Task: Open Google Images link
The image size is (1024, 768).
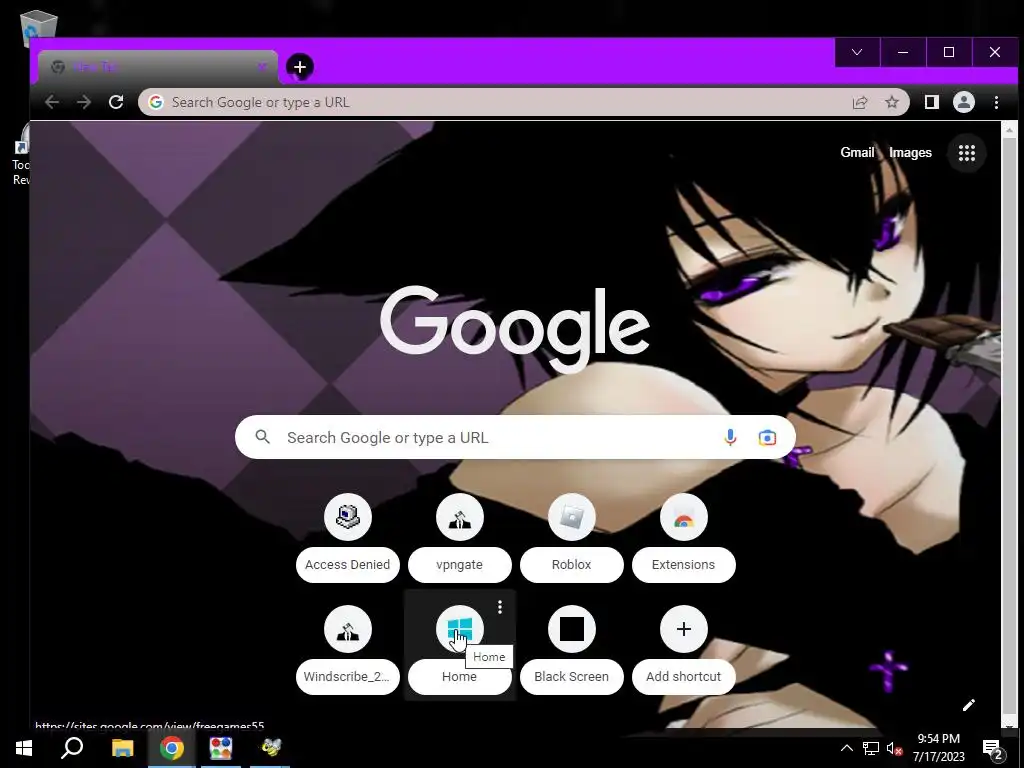Action: [x=910, y=152]
